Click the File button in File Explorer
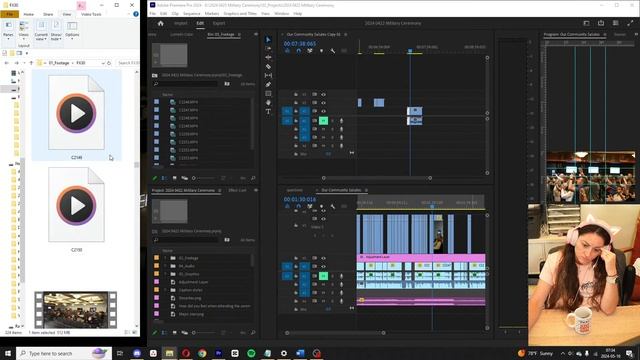640x360 pixels. point(9,14)
